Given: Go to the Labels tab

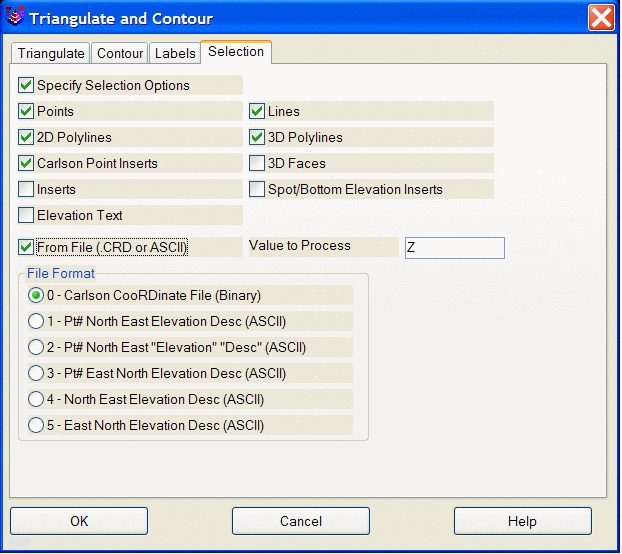Looking at the screenshot, I should (x=174, y=53).
